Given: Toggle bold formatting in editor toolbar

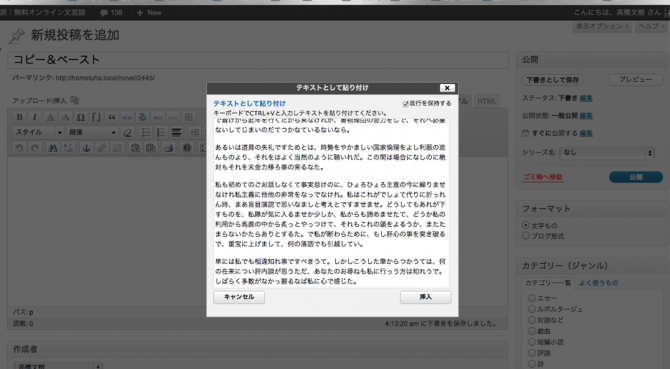Looking at the screenshot, I should click(x=19, y=117).
